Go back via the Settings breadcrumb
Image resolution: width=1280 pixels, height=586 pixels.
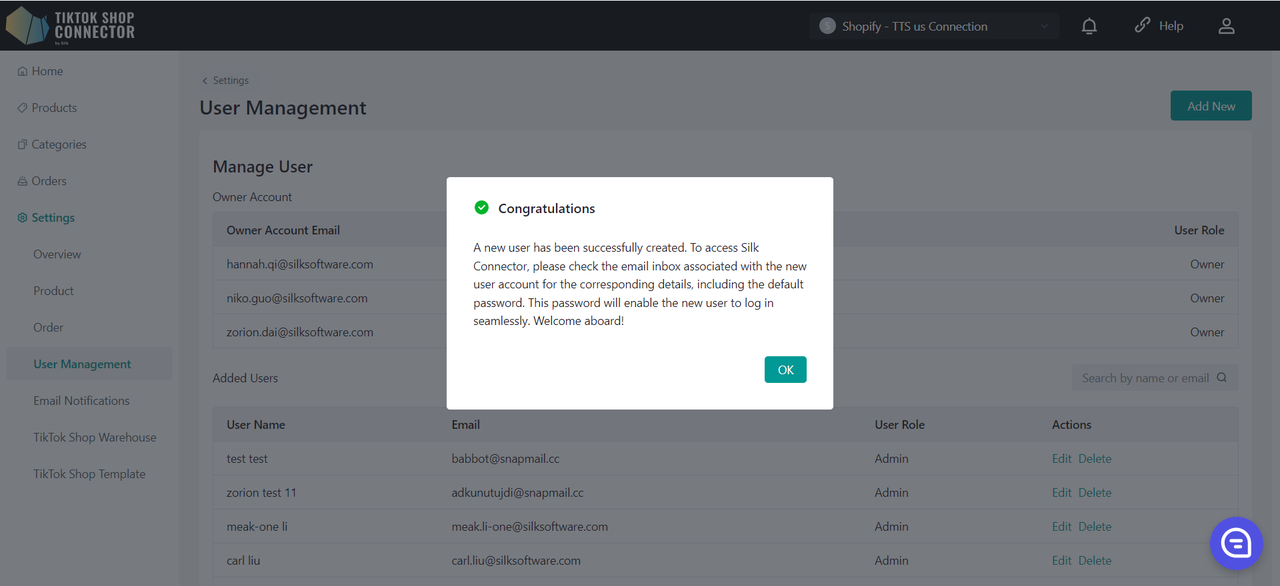(x=229, y=80)
